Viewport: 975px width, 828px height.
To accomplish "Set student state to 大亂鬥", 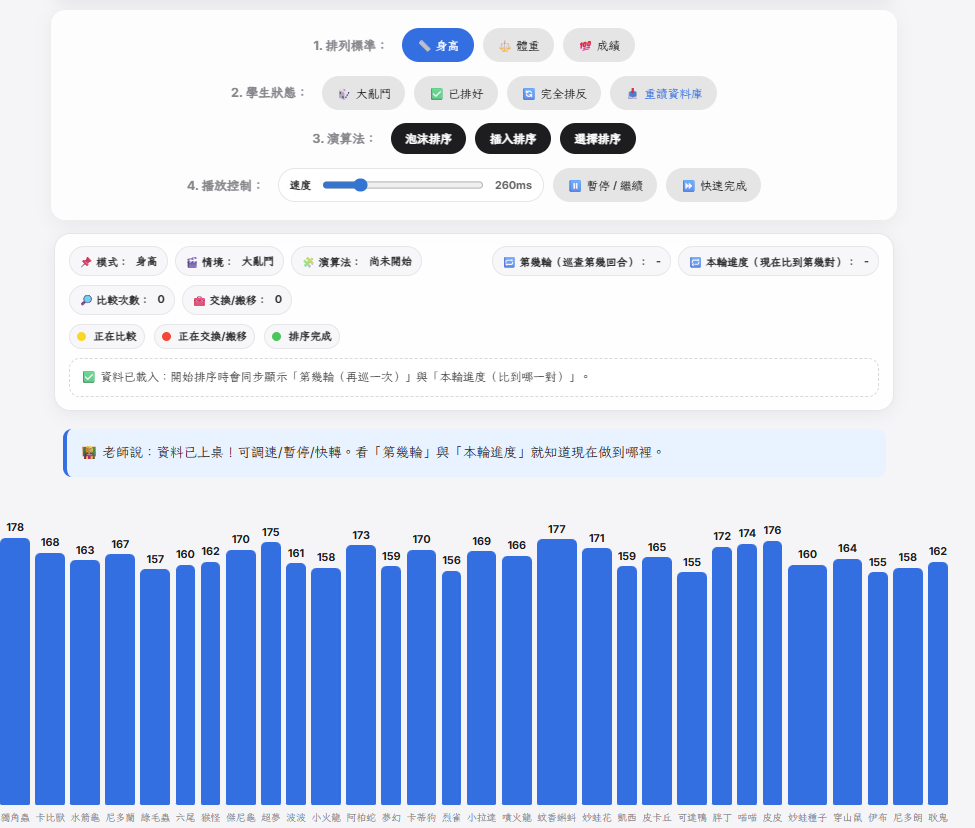I will pyautogui.click(x=364, y=93).
